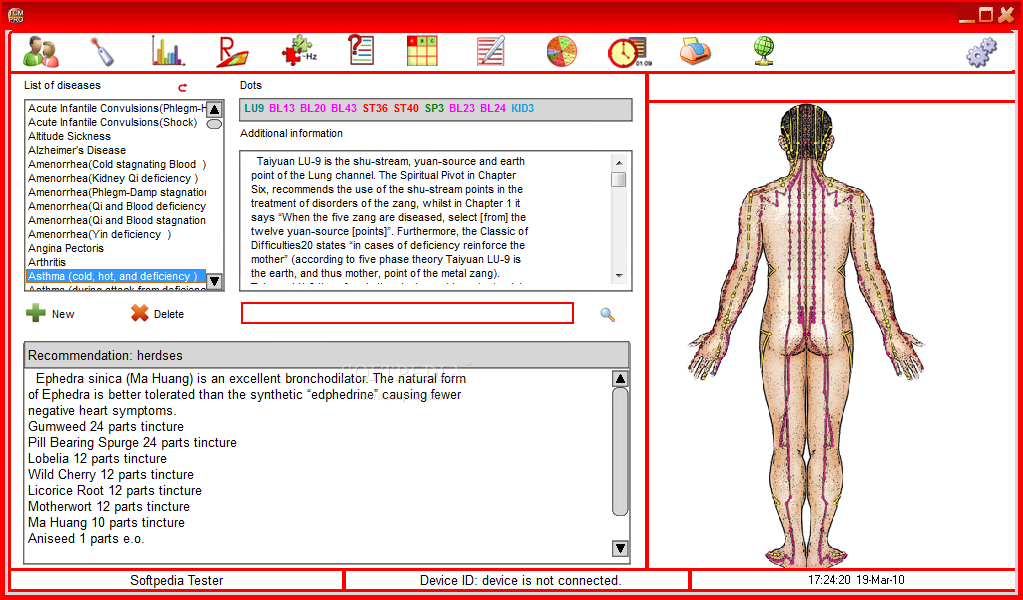Select Amenorrhea(Qi and Blood deficiency) entry
1023x600 pixels.
click(x=116, y=206)
